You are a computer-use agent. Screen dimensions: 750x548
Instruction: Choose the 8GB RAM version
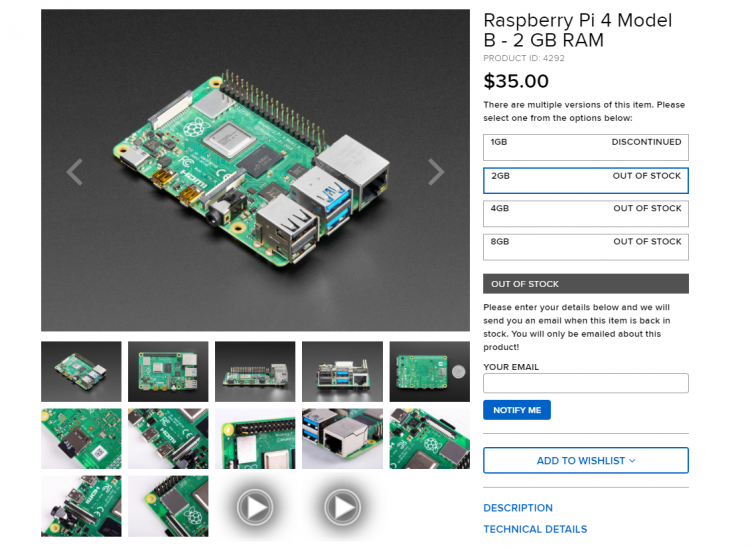(x=585, y=246)
